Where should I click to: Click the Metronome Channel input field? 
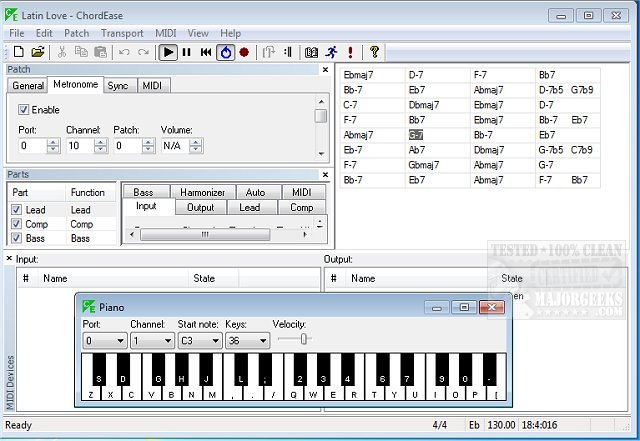pos(81,146)
